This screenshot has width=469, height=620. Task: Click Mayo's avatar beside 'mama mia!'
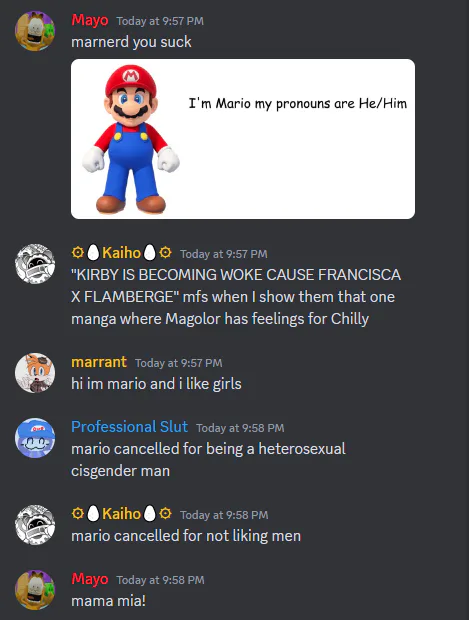coord(35,590)
